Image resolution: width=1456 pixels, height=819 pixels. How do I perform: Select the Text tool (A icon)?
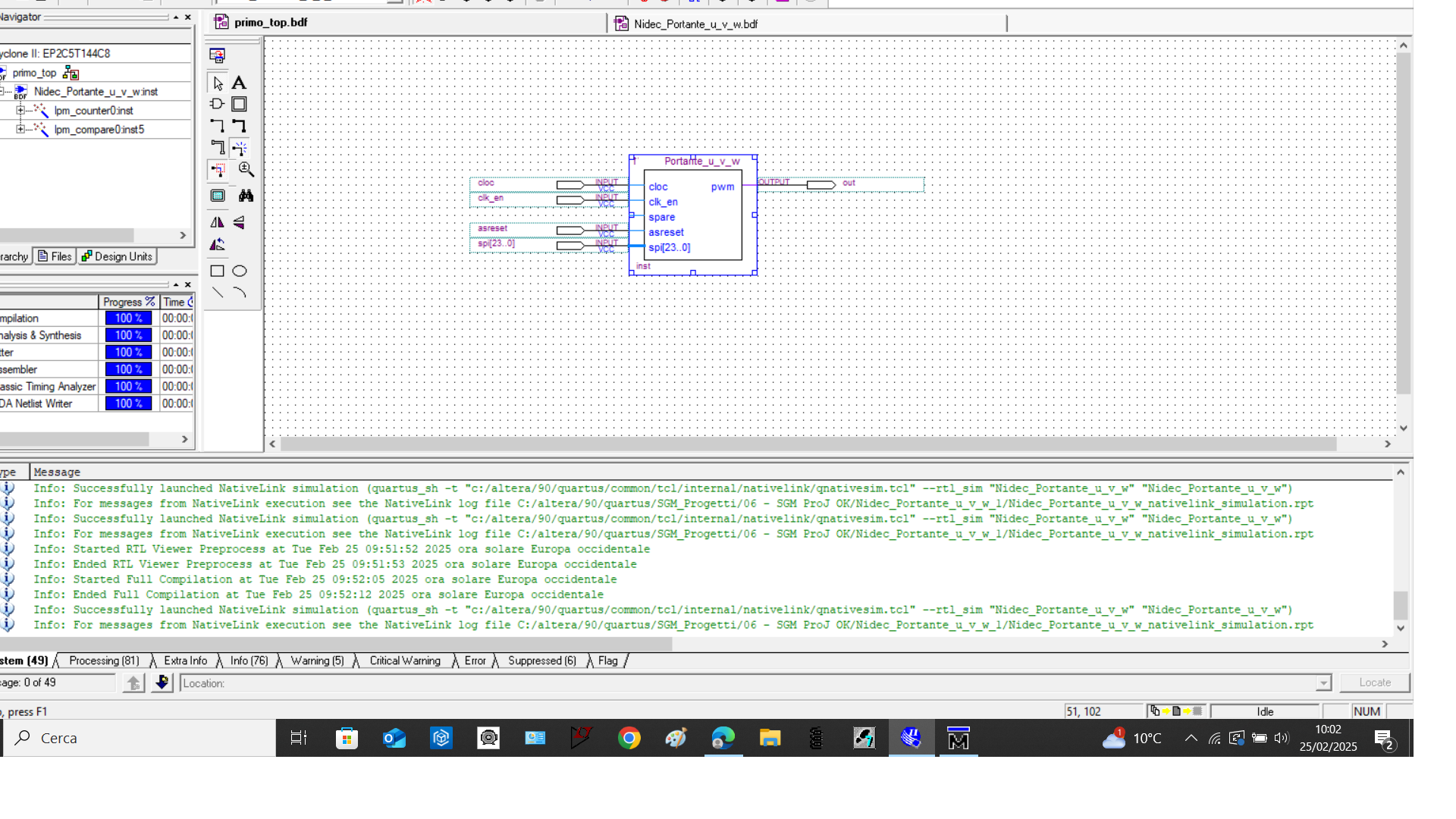pos(239,83)
